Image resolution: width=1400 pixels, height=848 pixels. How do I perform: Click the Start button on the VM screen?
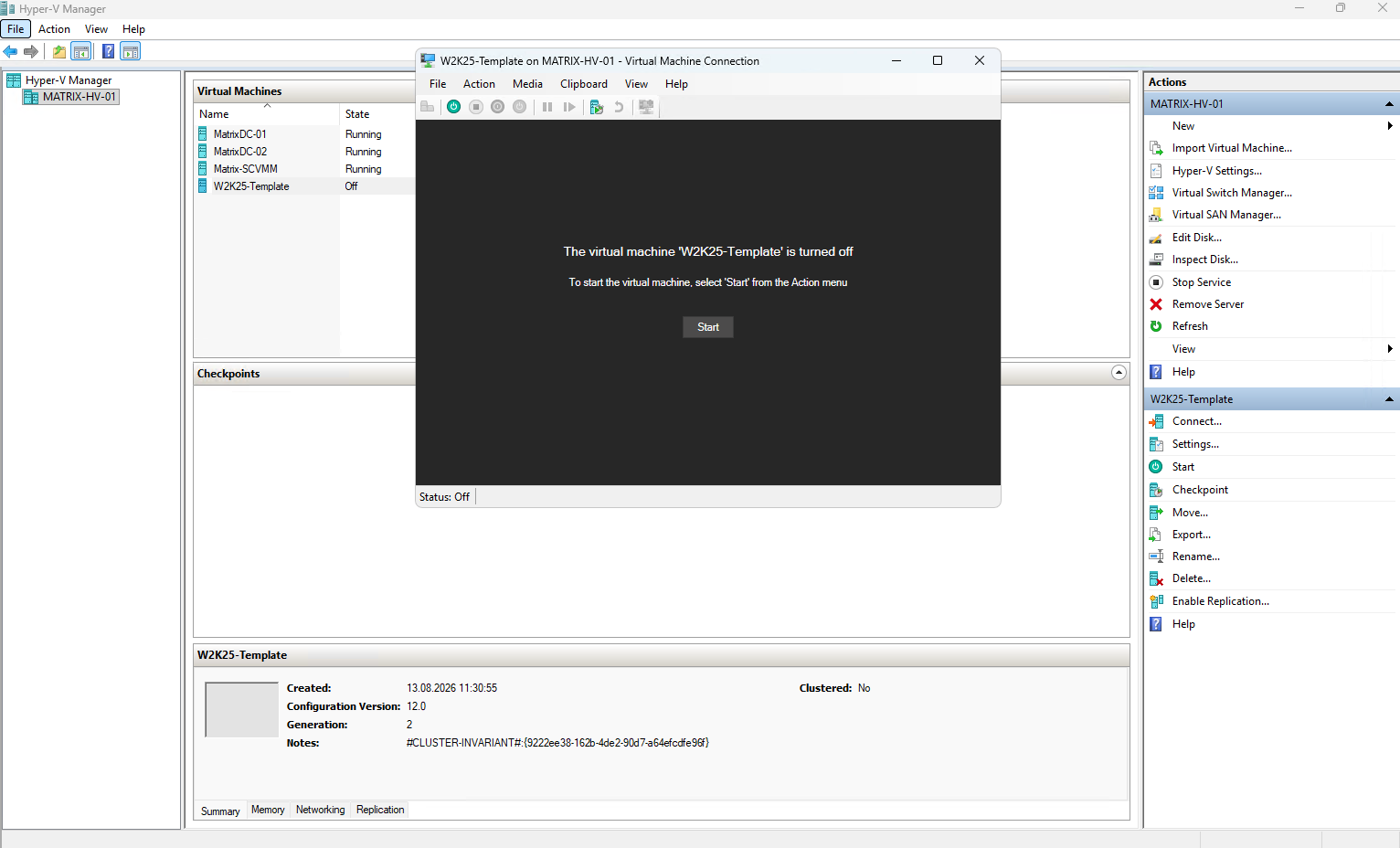point(708,327)
